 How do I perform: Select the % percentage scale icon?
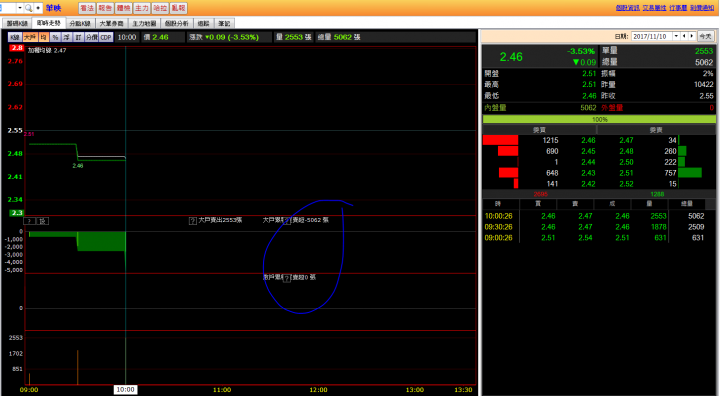click(x=55, y=37)
